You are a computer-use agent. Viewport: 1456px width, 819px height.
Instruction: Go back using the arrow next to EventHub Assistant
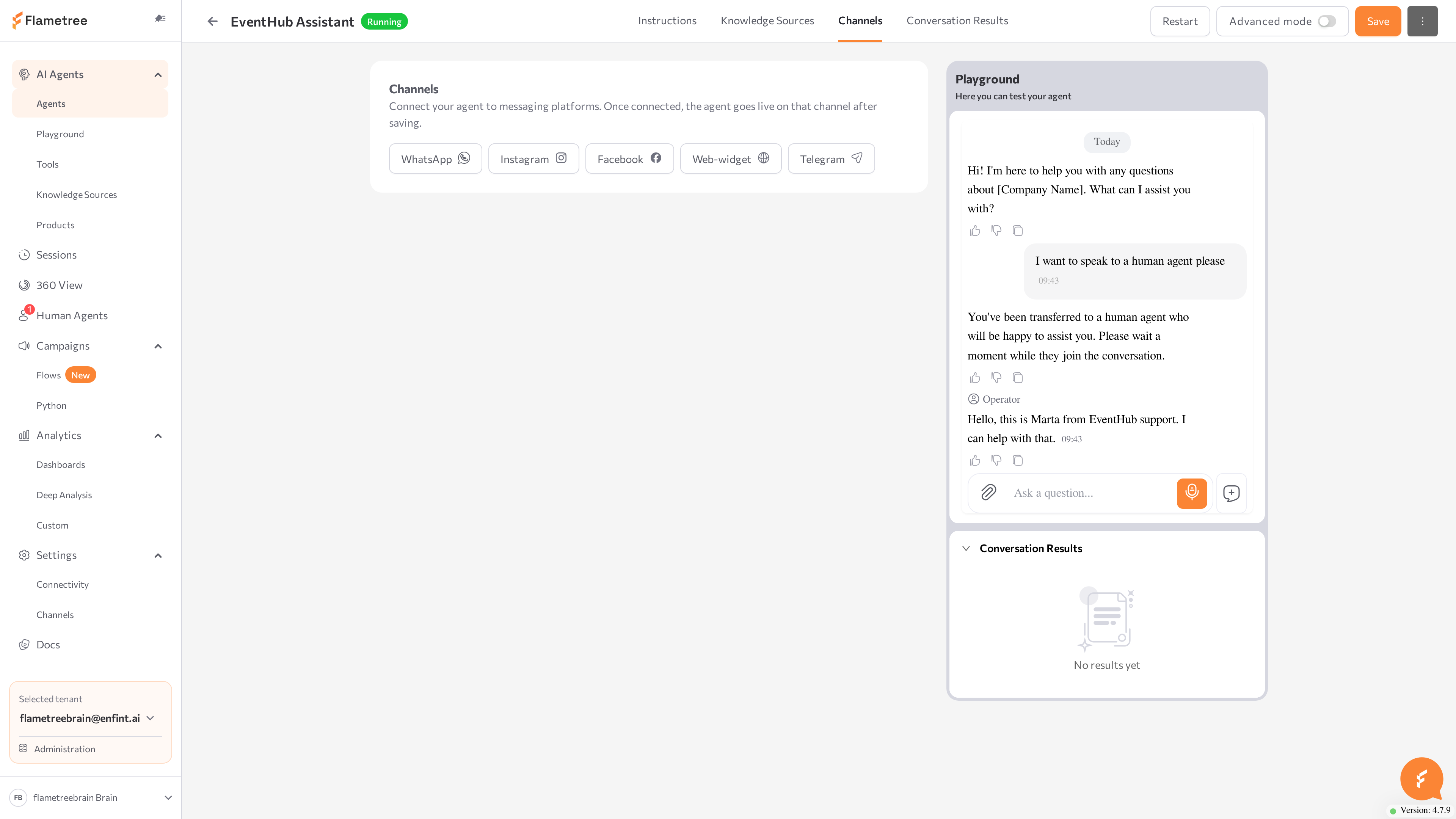click(212, 22)
